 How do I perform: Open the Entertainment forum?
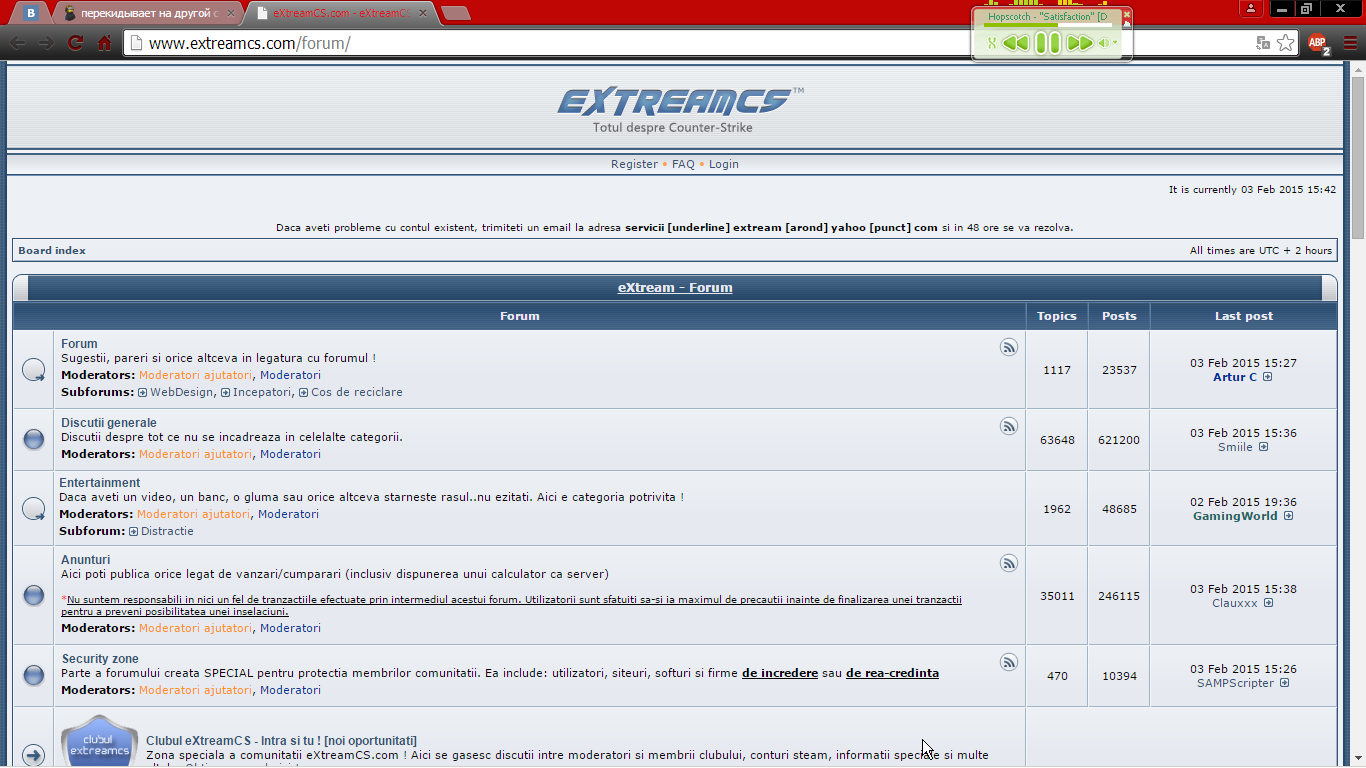100,483
